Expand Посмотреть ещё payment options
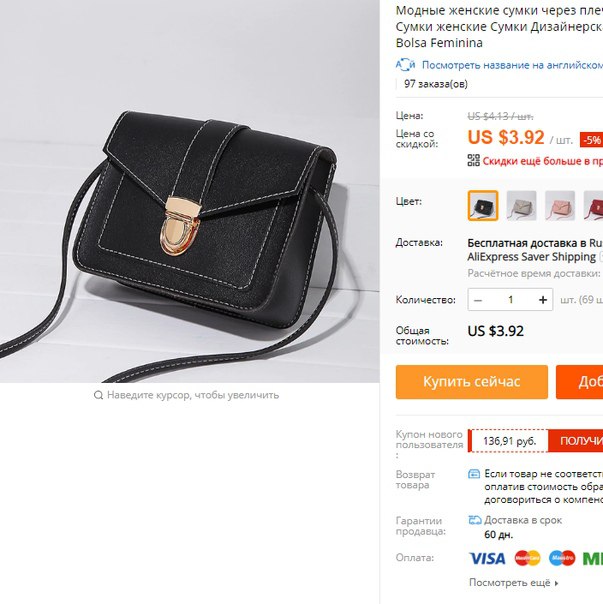Image resolution: width=603 pixels, height=604 pixels. tap(514, 583)
